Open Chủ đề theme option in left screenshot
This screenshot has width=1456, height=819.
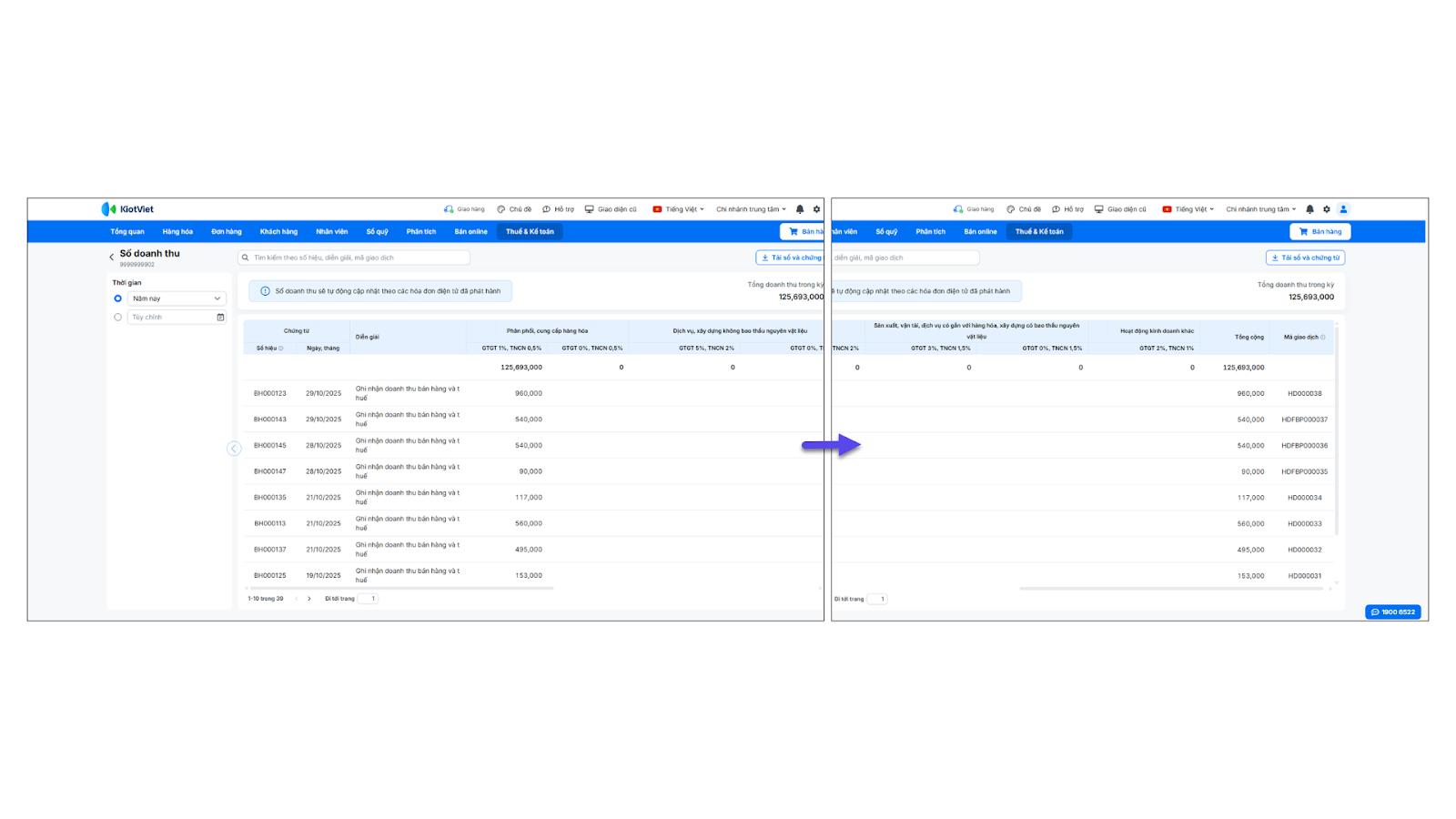point(514,209)
